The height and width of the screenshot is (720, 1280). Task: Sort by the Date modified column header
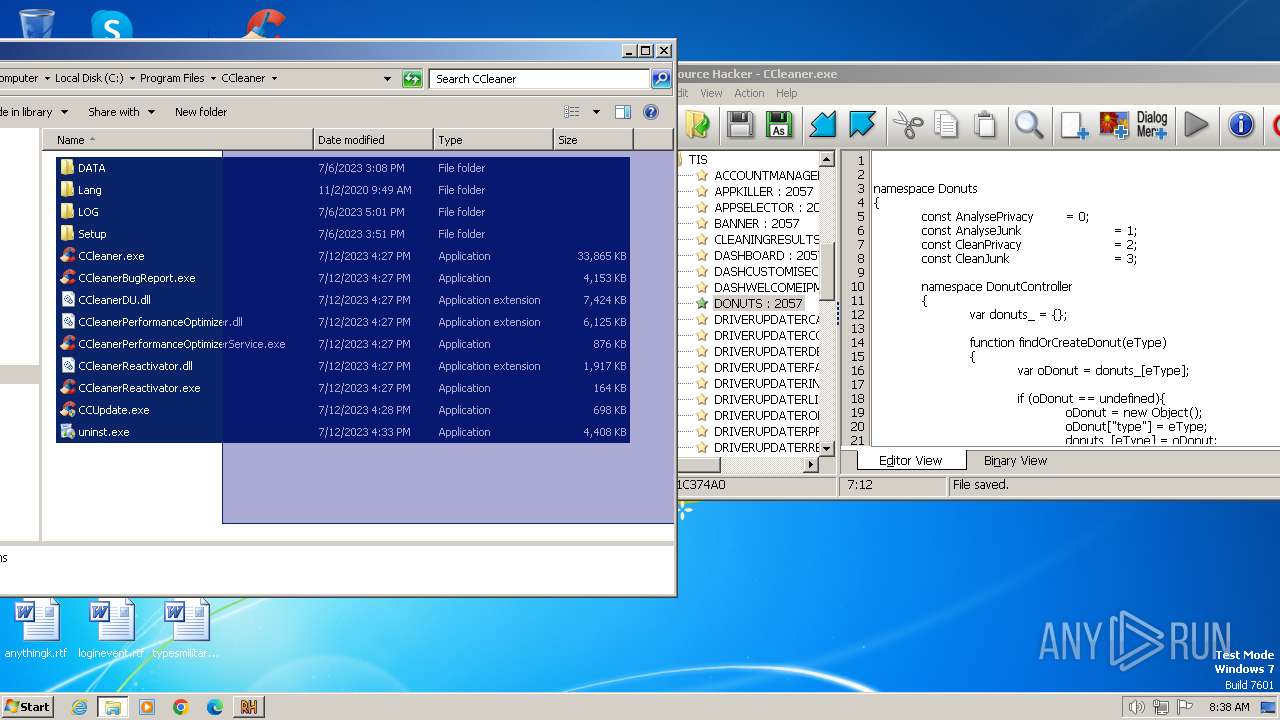[374, 140]
